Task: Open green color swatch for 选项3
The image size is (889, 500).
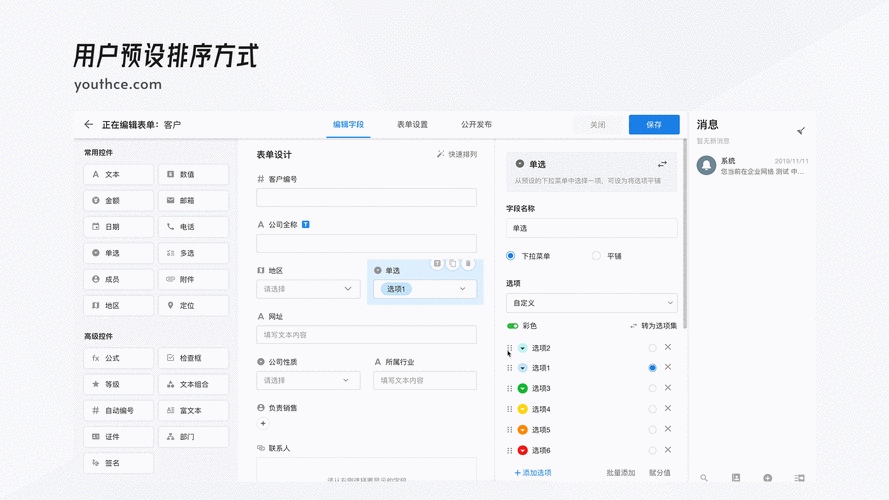Action: [523, 388]
